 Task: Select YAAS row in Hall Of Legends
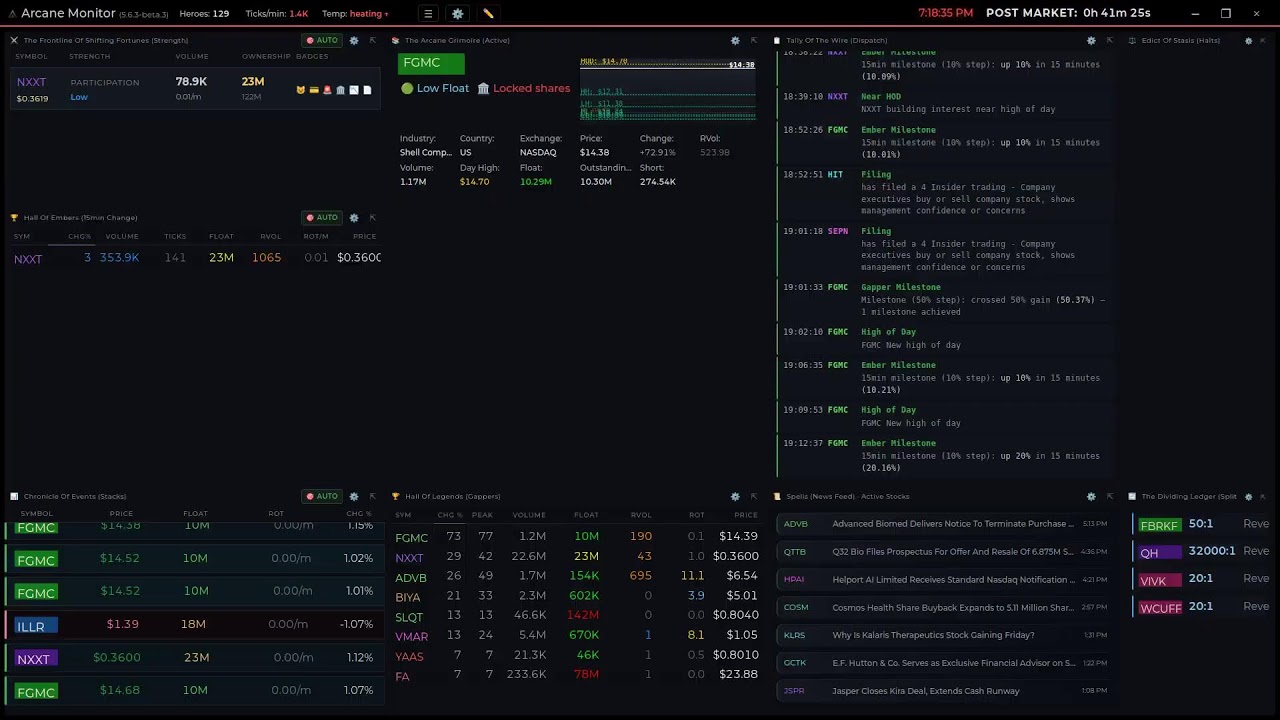[x=576, y=655]
